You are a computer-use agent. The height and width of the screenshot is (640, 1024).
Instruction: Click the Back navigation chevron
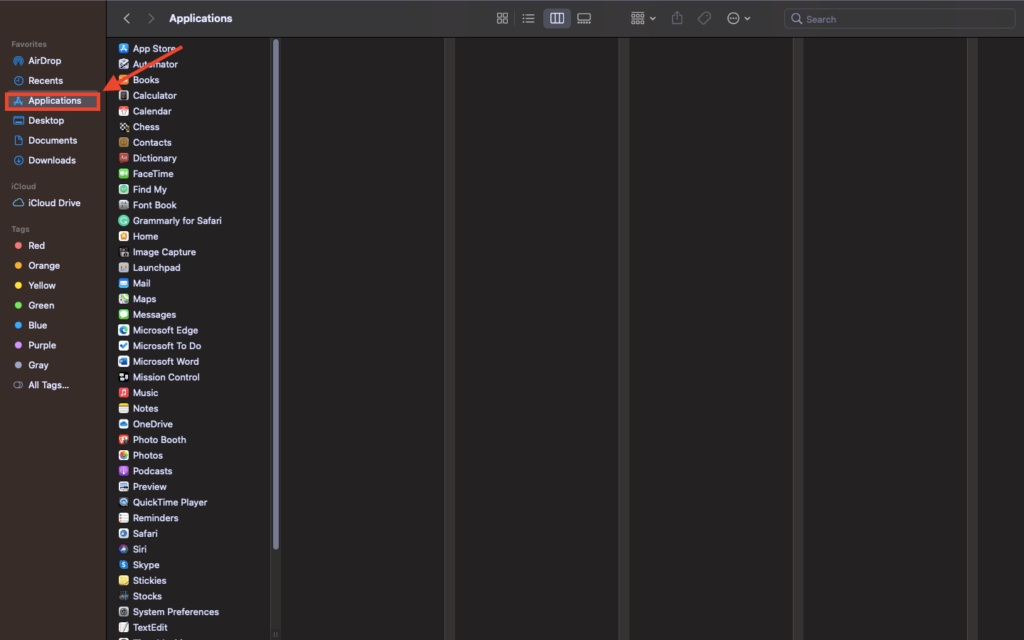pyautogui.click(x=127, y=18)
